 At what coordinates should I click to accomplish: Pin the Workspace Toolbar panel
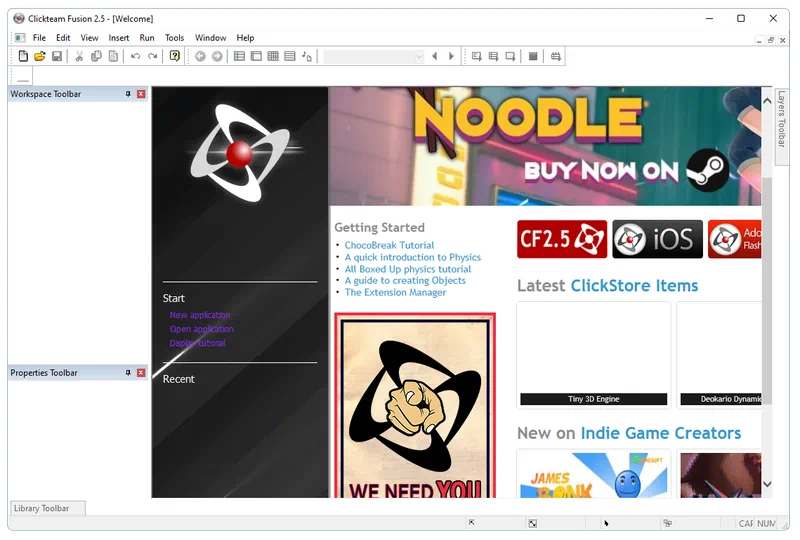click(128, 94)
